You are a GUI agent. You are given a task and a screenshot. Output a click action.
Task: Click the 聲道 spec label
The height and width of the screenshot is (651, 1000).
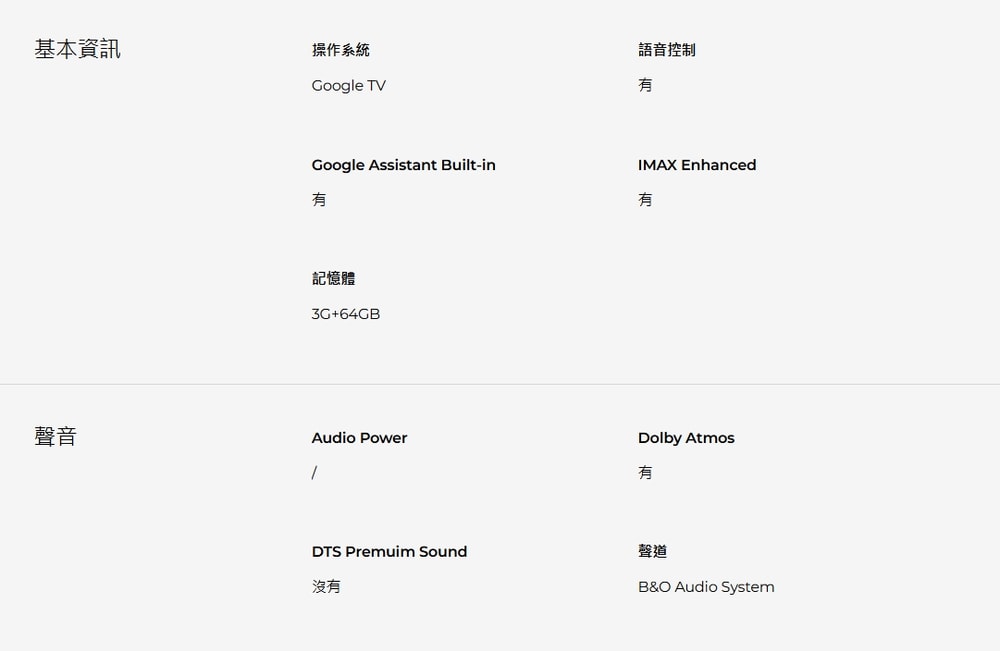(652, 552)
